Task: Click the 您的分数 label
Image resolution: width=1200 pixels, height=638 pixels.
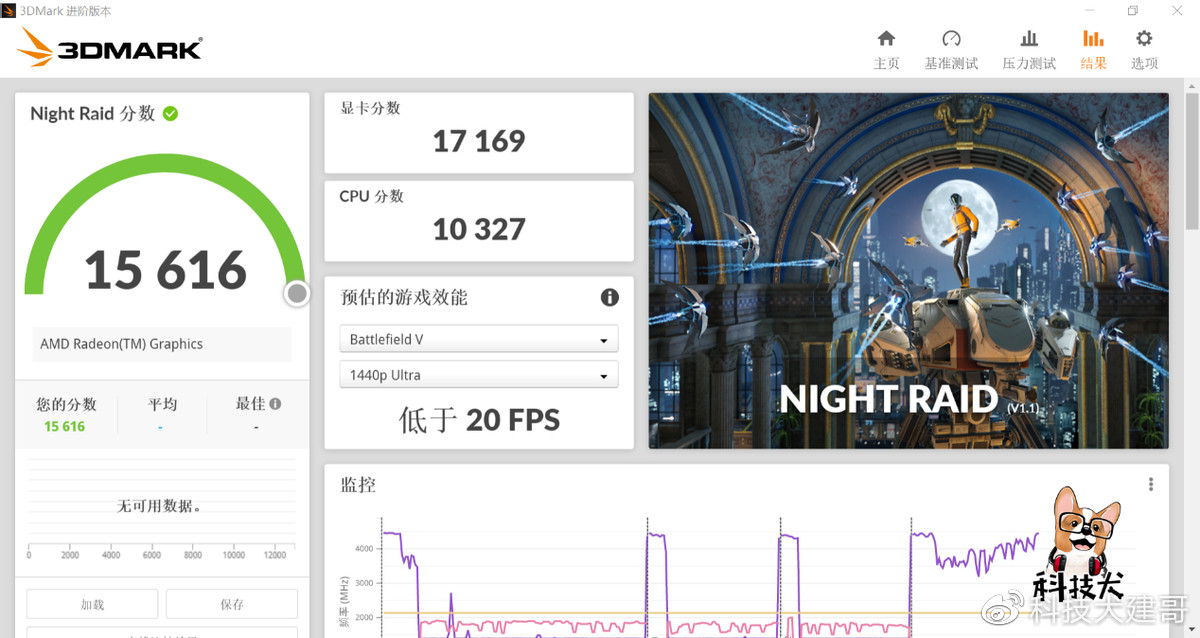Action: tap(66, 404)
